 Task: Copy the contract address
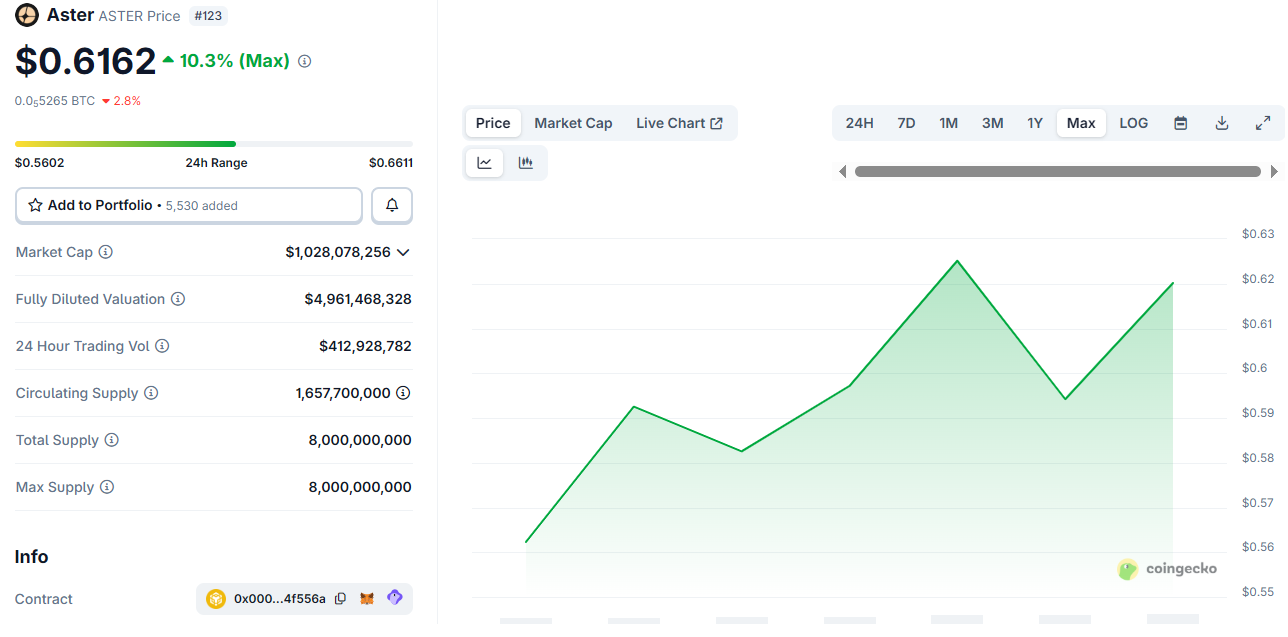[340, 599]
